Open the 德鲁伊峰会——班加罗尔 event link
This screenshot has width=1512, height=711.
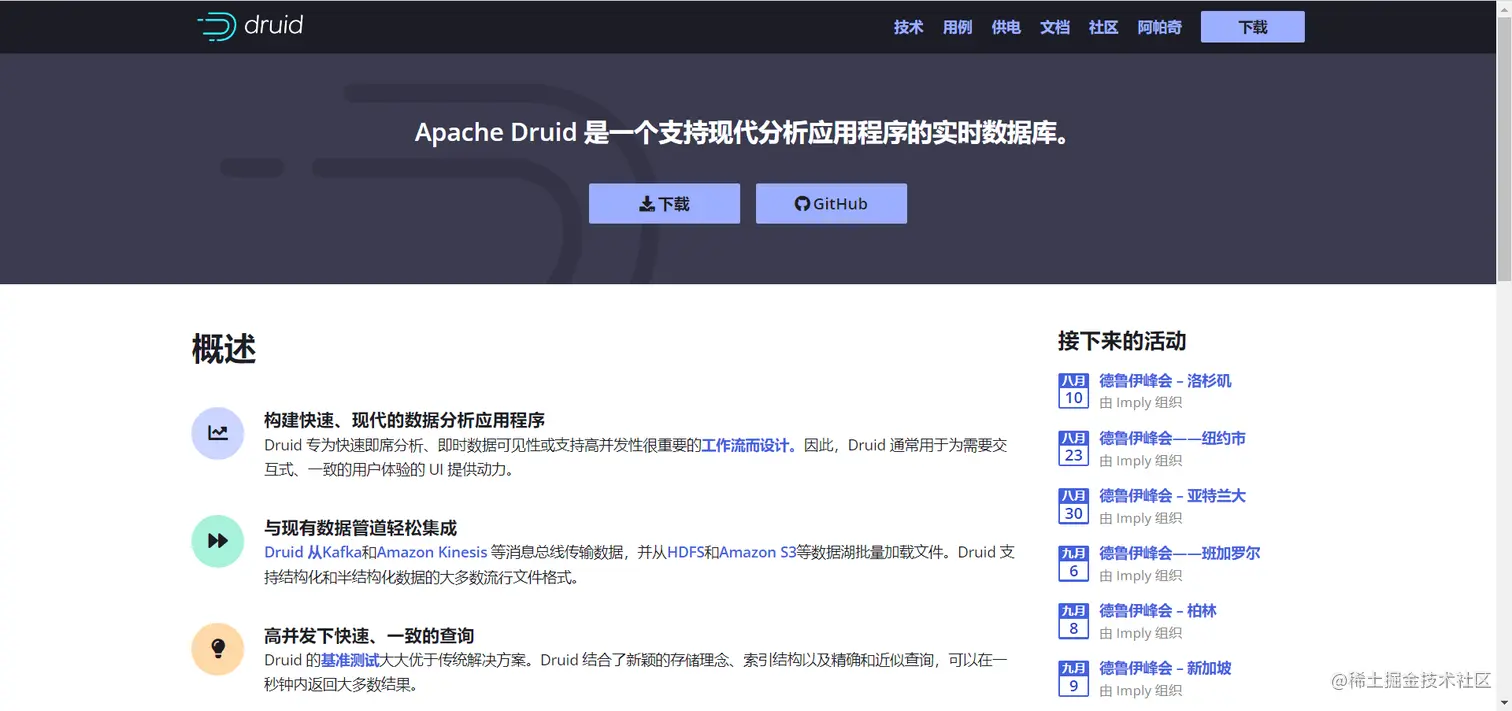[1180, 553]
